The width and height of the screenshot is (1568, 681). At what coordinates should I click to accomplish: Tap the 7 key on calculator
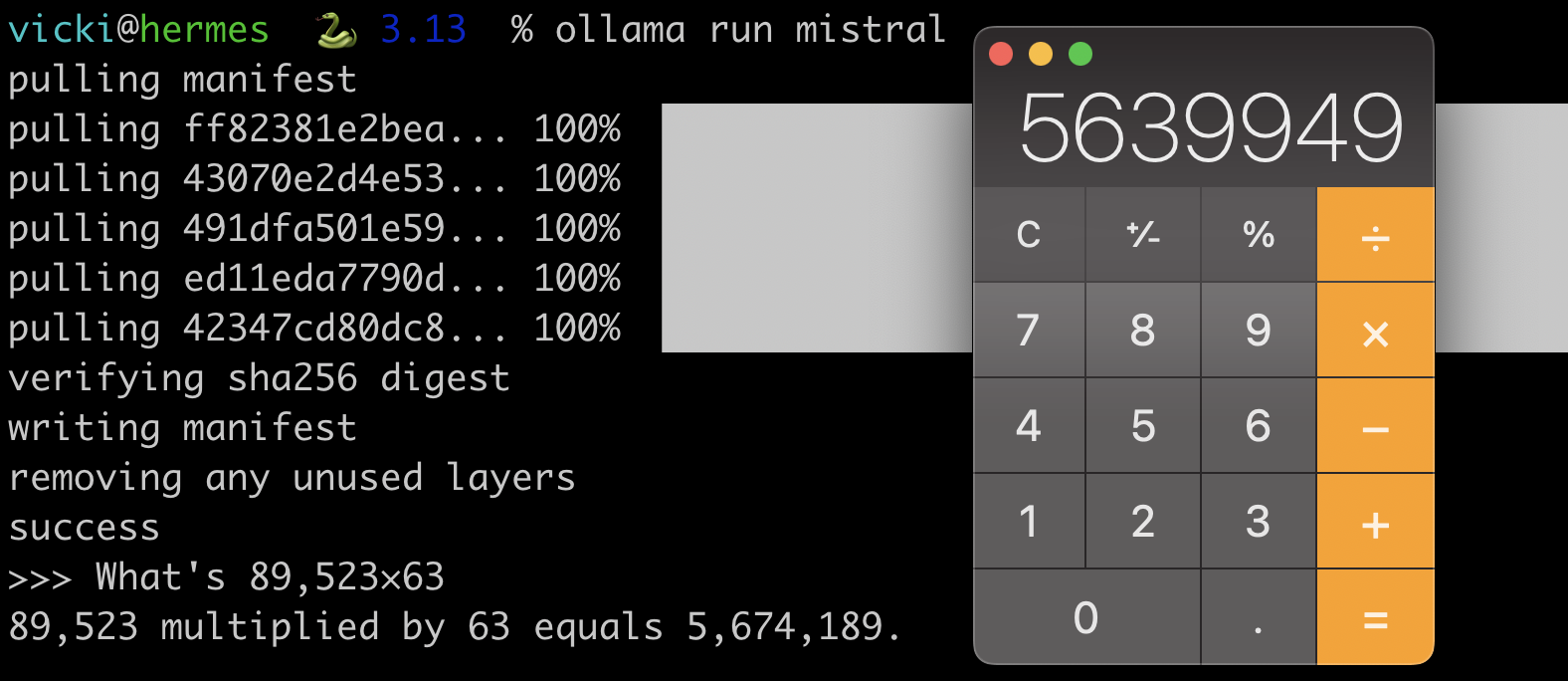click(x=1029, y=331)
